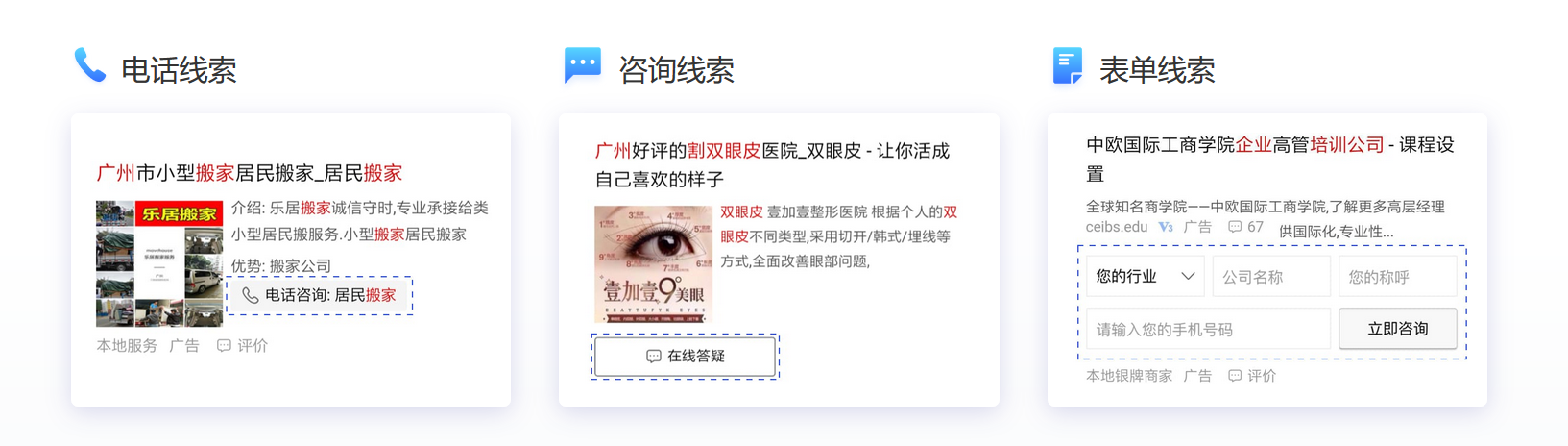1568x446 pixels.
Task: Click the chevron arrow of 您的行业
Action: tap(1188, 277)
